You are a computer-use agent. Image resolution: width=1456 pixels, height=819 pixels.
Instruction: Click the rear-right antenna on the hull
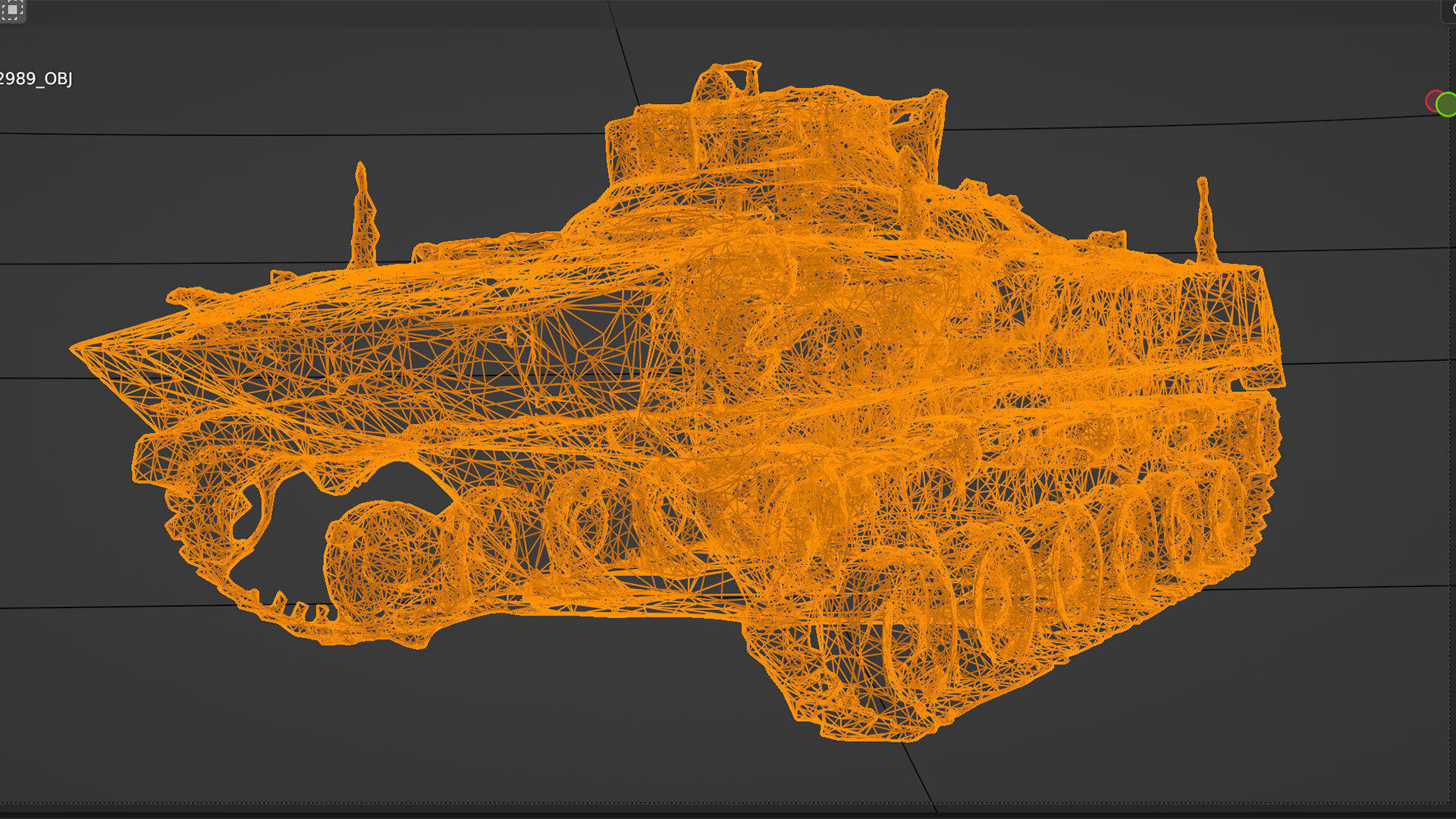[1205, 220]
